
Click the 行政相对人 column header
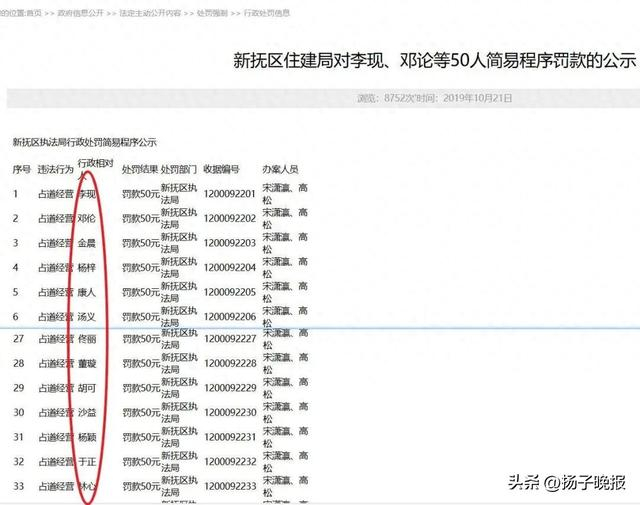pyautogui.click(x=95, y=169)
